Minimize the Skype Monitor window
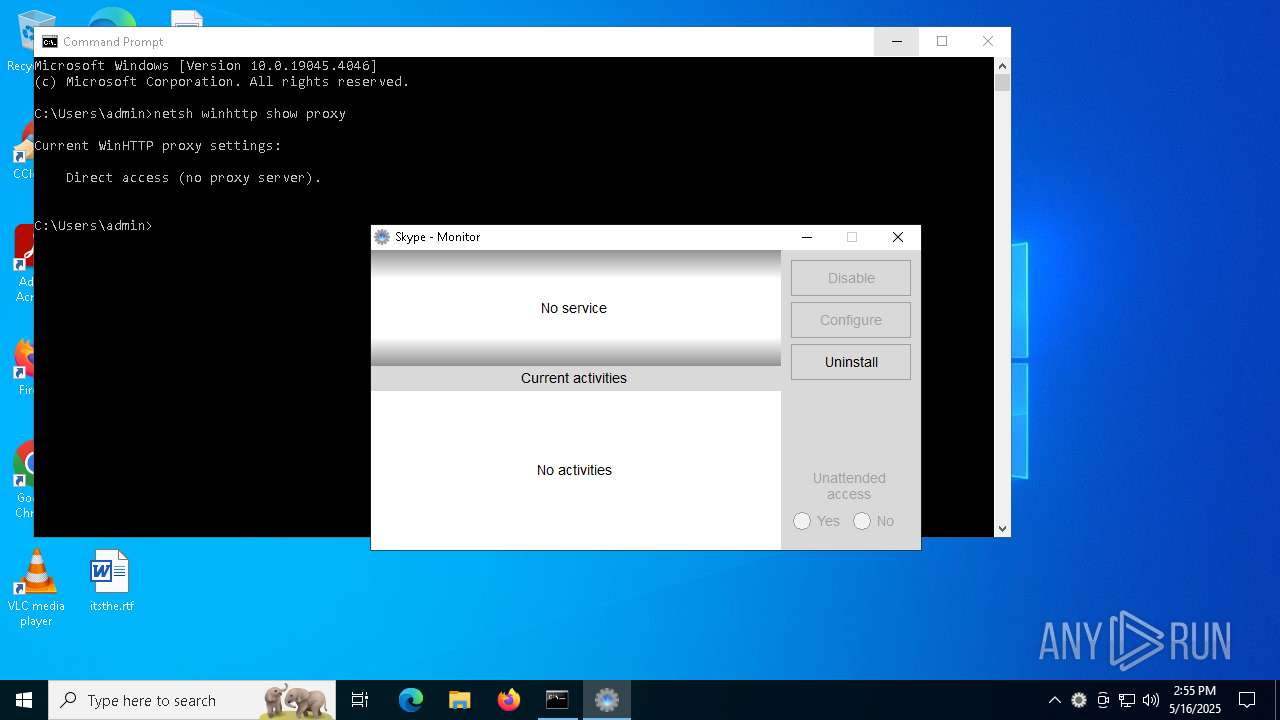 (807, 237)
